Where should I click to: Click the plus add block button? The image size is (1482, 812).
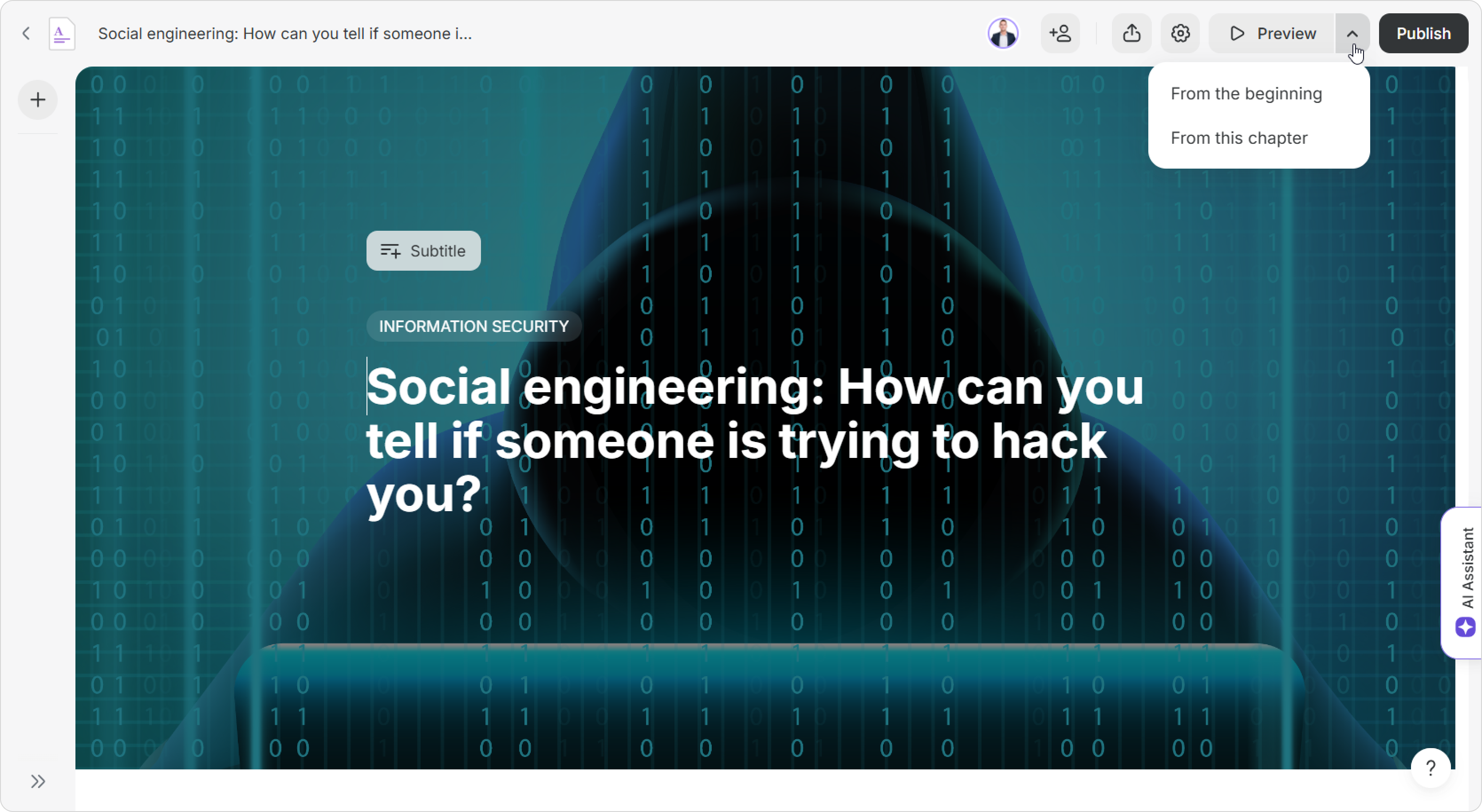[x=38, y=100]
